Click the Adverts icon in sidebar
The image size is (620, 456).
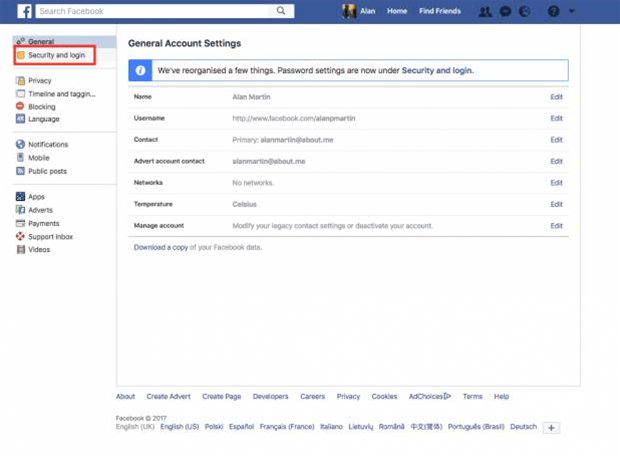[20, 210]
